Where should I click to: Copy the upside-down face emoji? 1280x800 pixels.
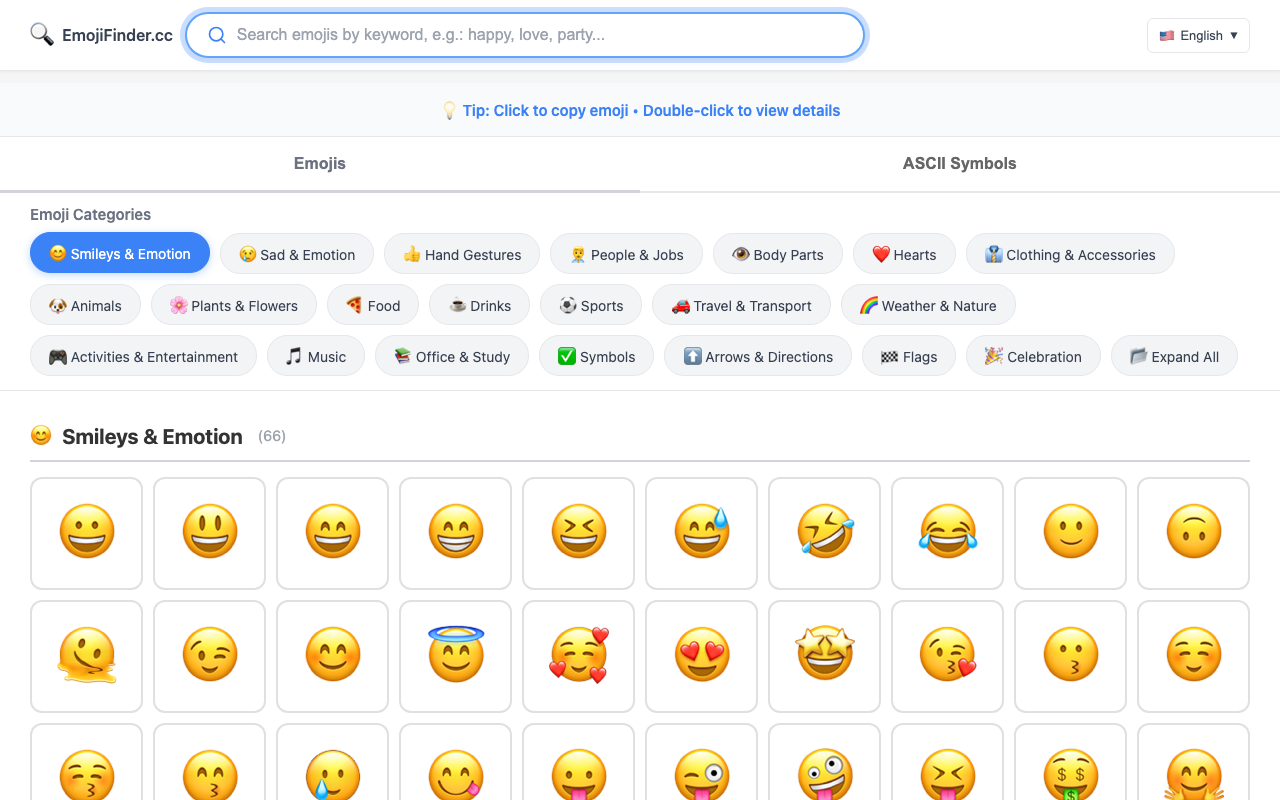click(x=1193, y=533)
